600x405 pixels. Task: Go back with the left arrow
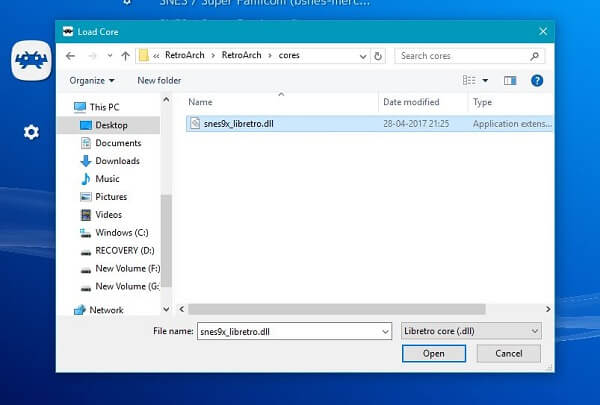coord(70,56)
